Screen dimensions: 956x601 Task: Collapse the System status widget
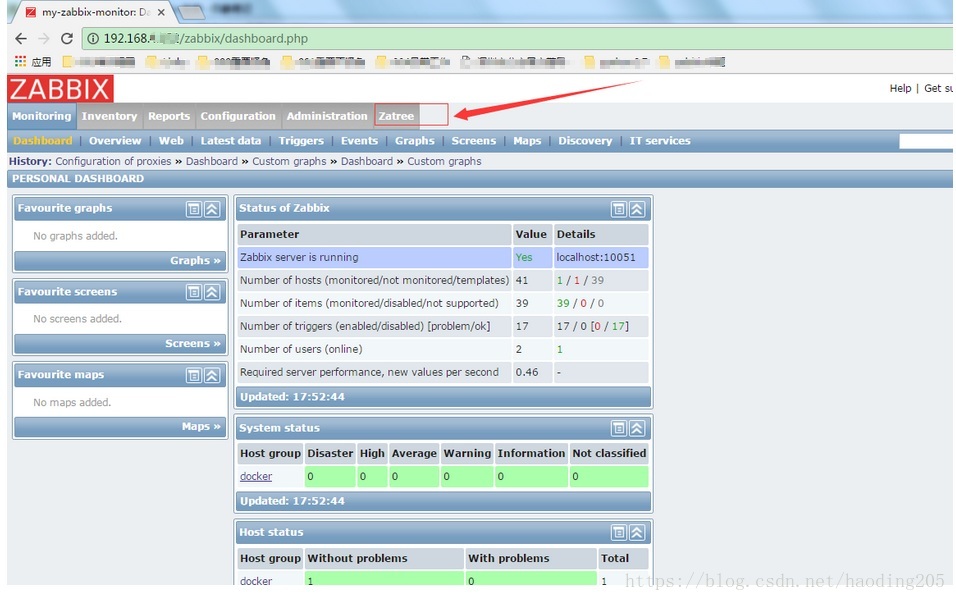pos(637,429)
